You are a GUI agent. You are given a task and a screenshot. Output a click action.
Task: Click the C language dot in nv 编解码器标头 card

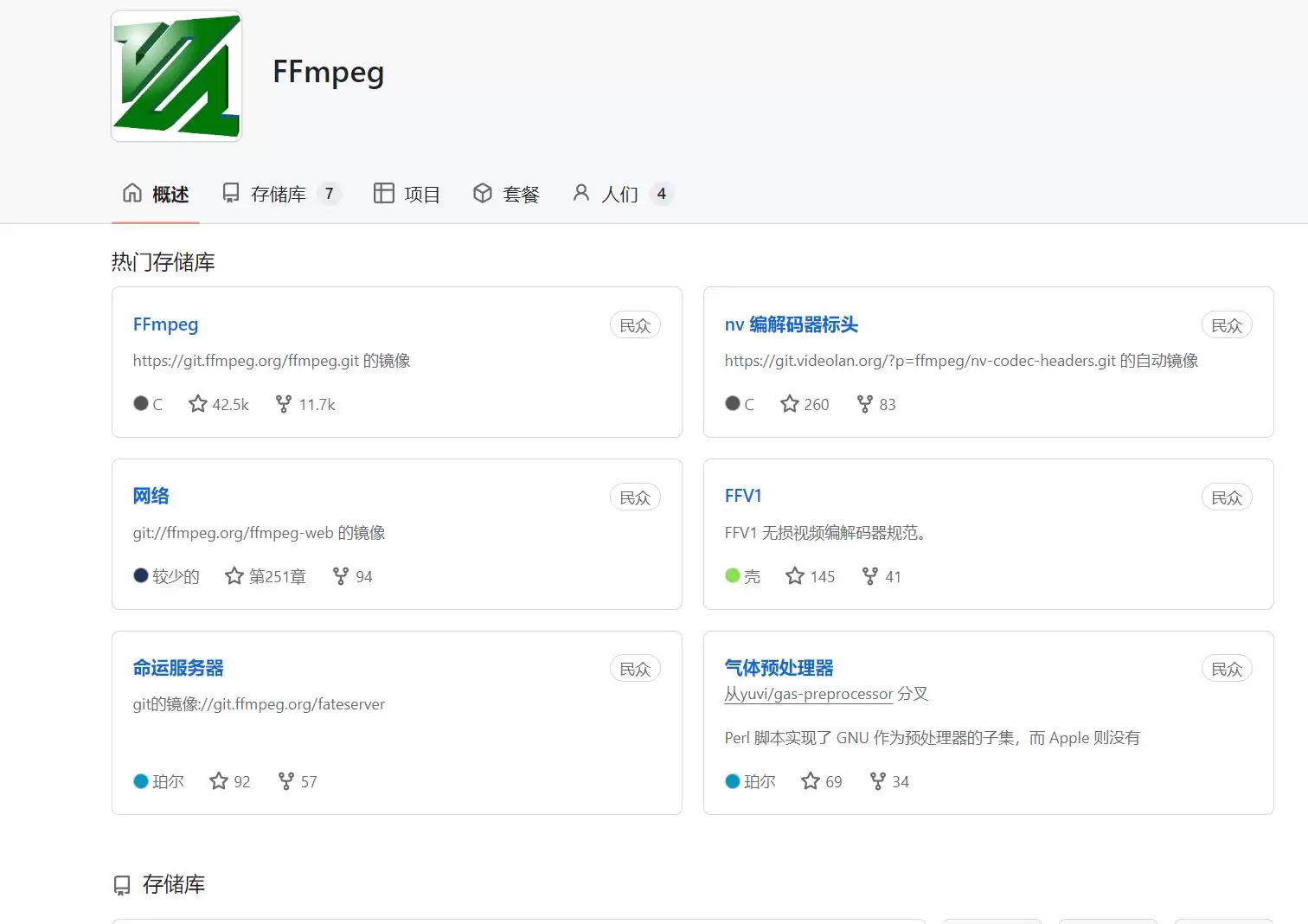[733, 403]
